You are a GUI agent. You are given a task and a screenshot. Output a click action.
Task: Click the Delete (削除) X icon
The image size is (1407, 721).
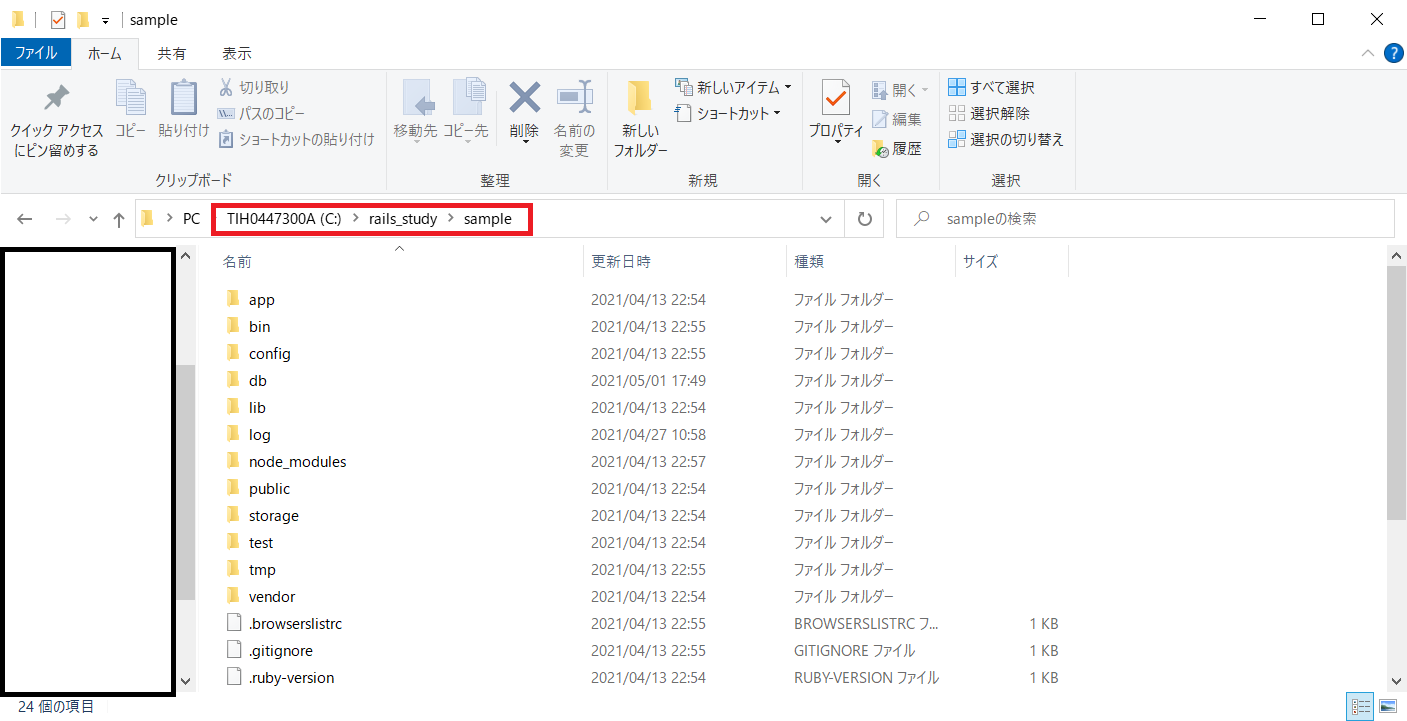point(524,98)
